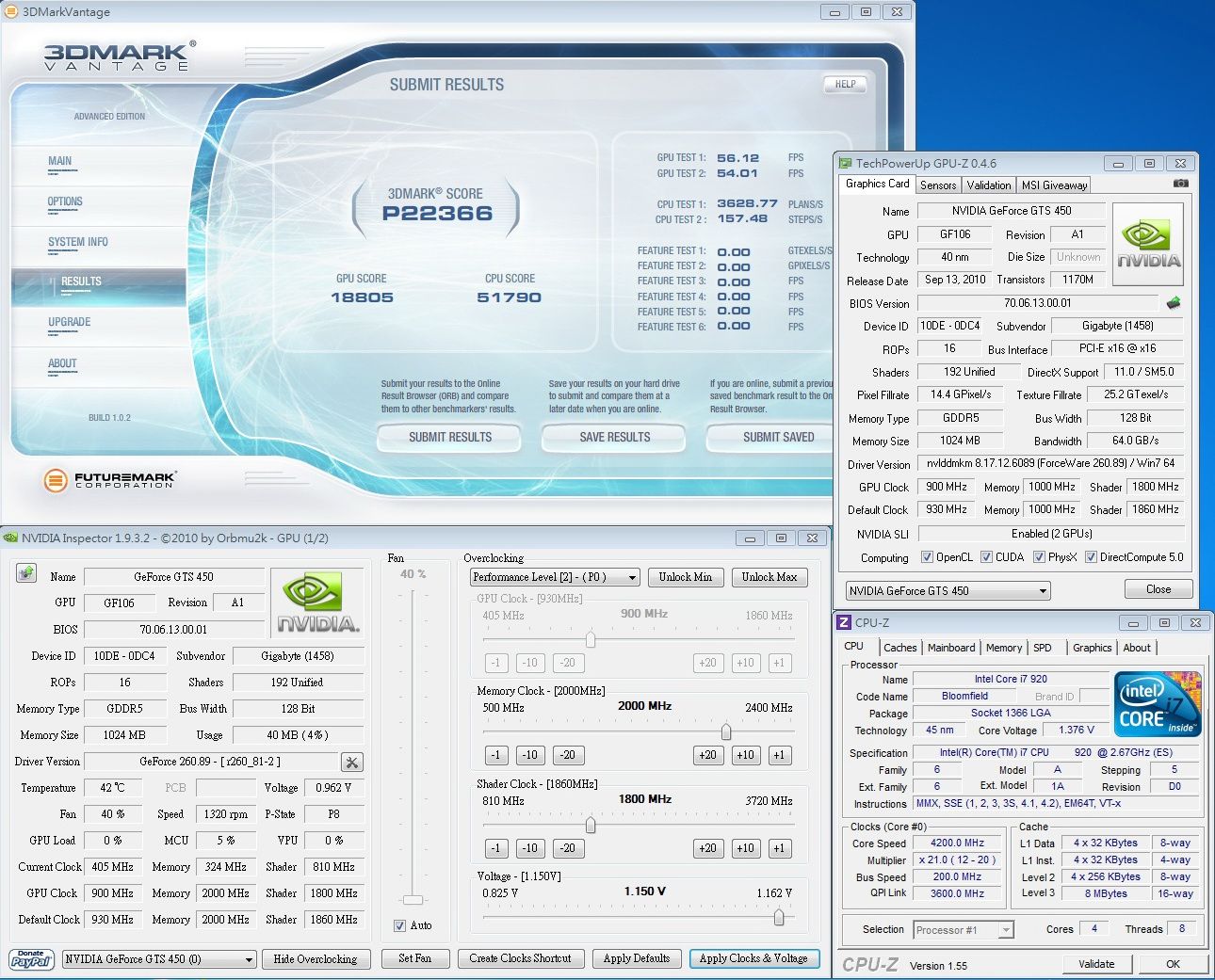Screen dimensions: 1215x980
Task: Click the NVIDIA logo in NVIDIA Inspector
Action: [x=319, y=604]
